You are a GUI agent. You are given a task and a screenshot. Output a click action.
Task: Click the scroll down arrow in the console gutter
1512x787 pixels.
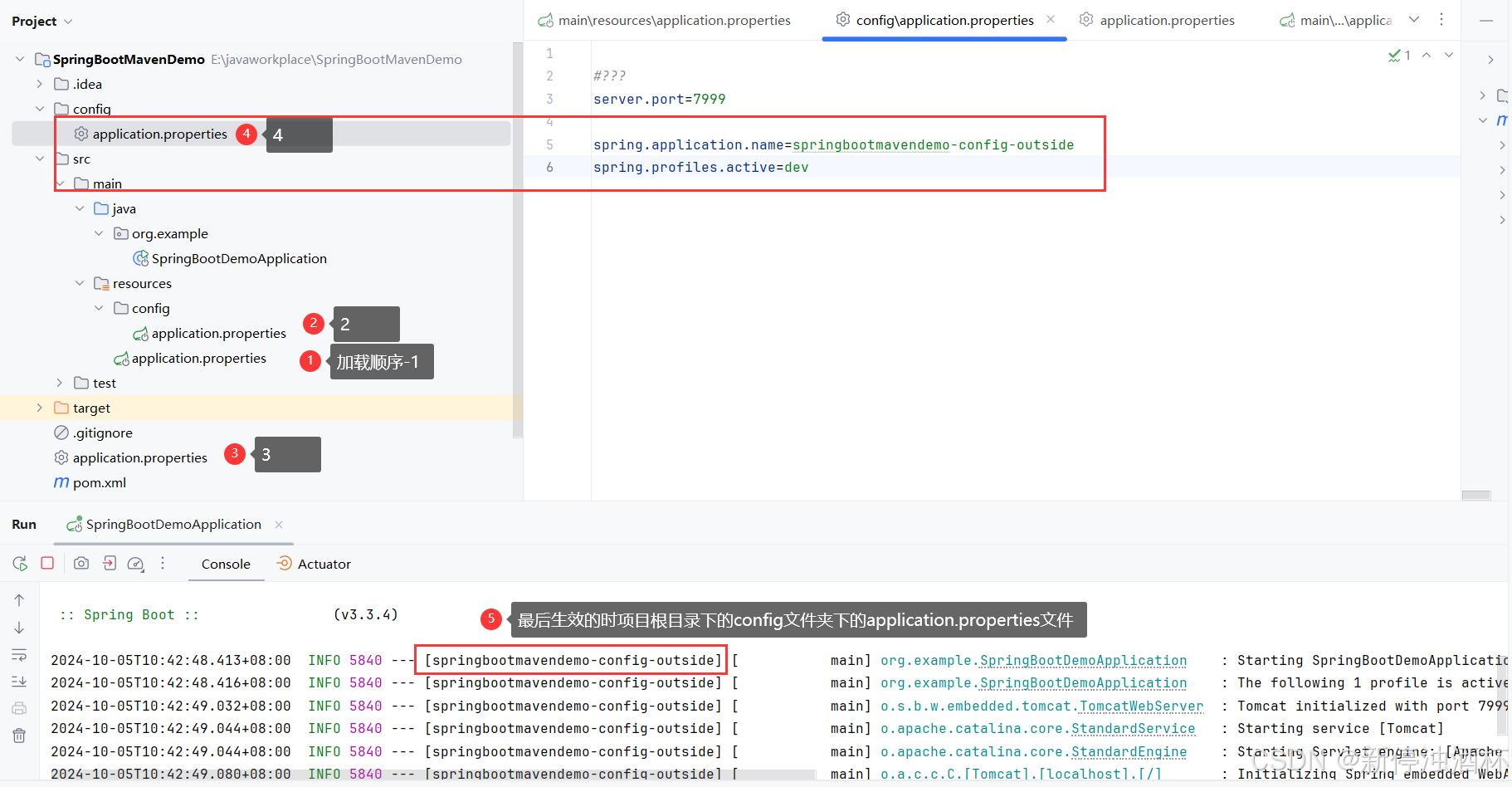tap(19, 628)
